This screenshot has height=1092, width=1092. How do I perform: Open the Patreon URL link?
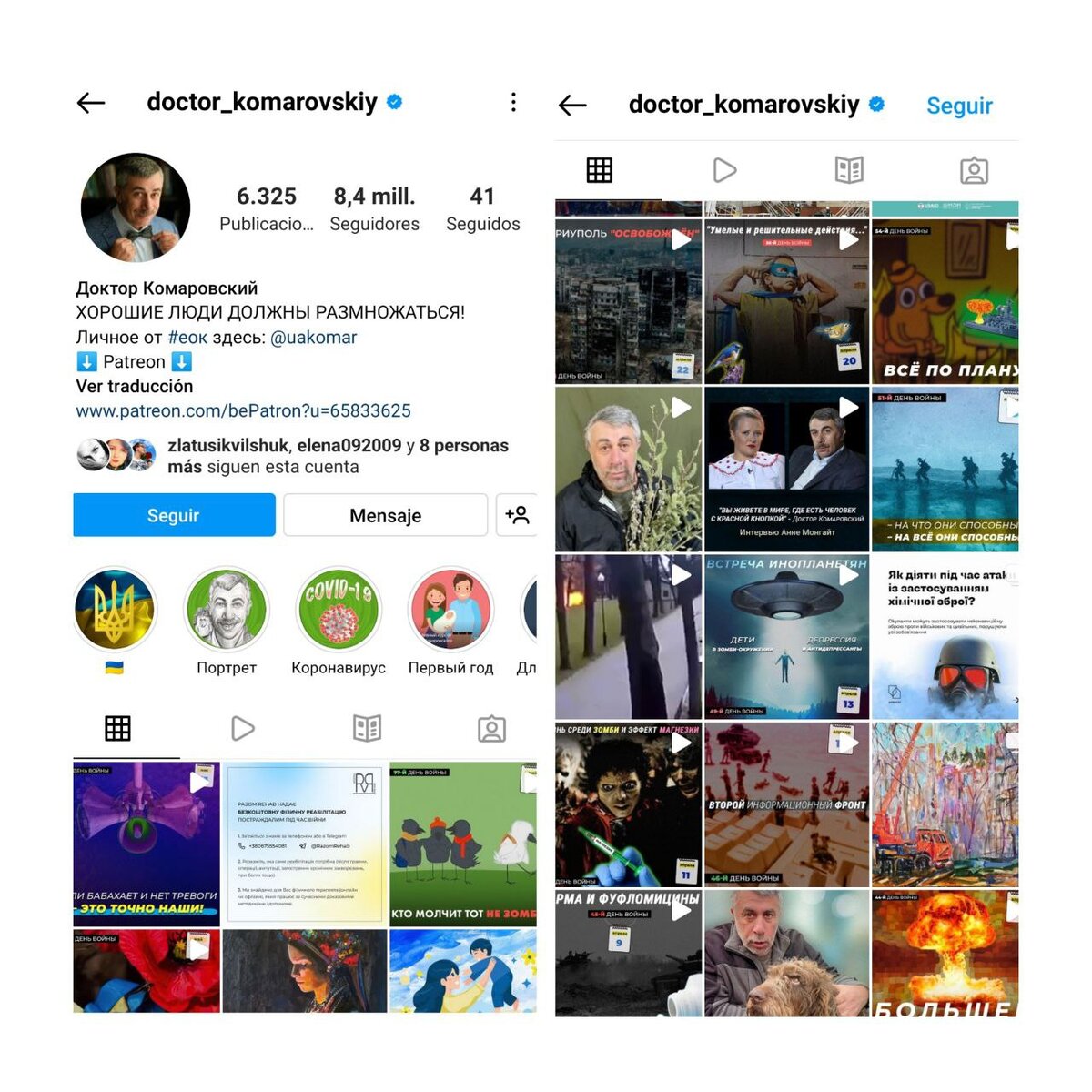click(x=243, y=410)
